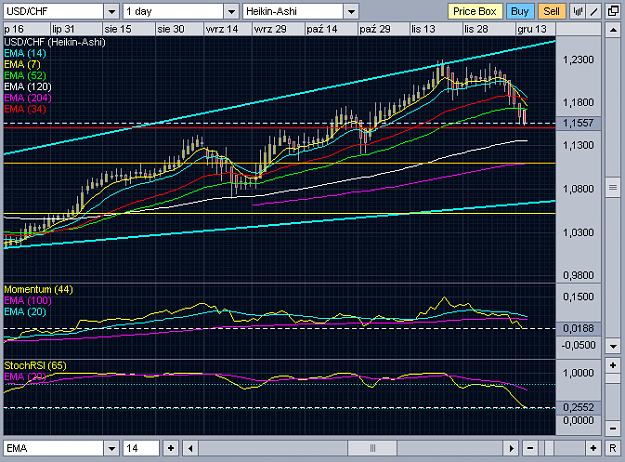This screenshot has width=625, height=462.
Task: Select the draw trendline tool icon
Action: (594, 12)
